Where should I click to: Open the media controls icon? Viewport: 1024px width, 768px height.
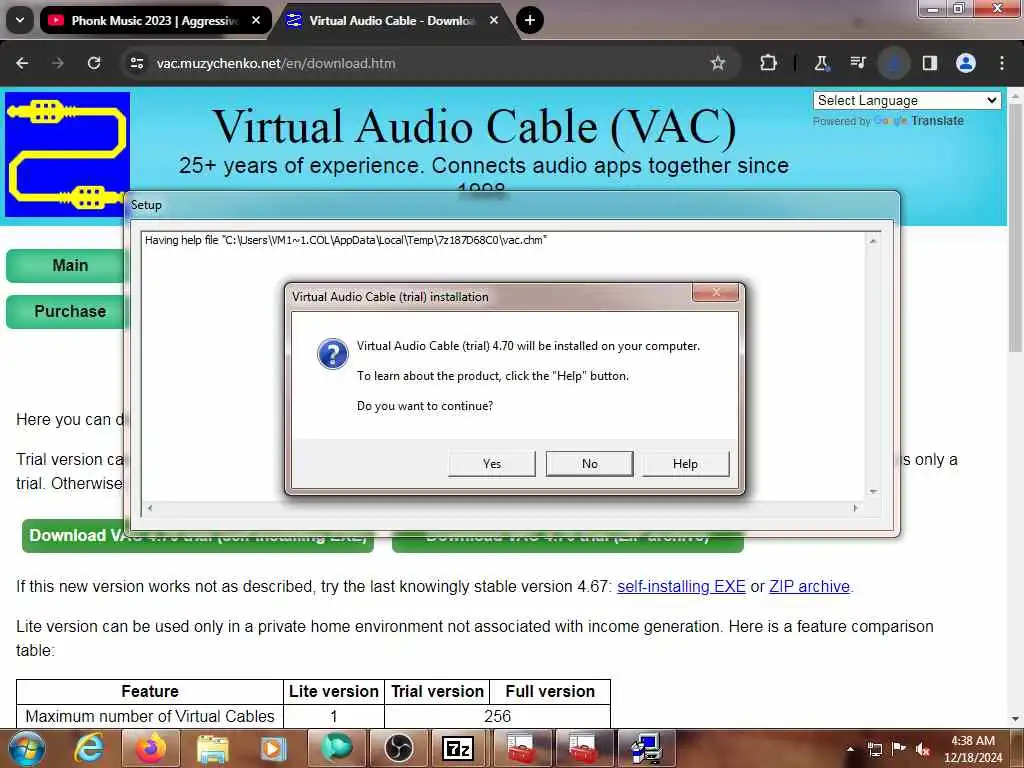(x=857, y=63)
